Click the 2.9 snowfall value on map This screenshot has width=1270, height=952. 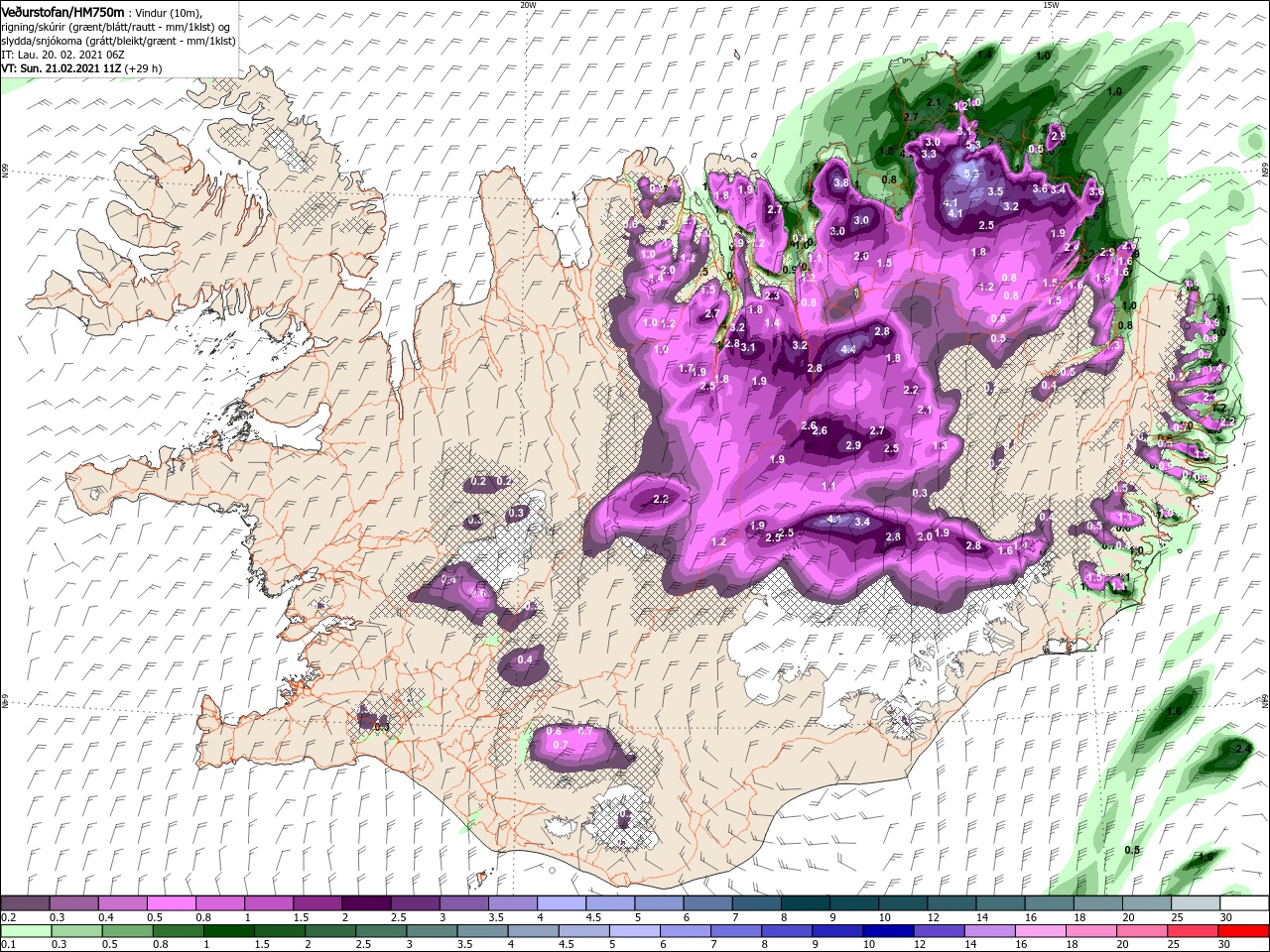click(853, 445)
